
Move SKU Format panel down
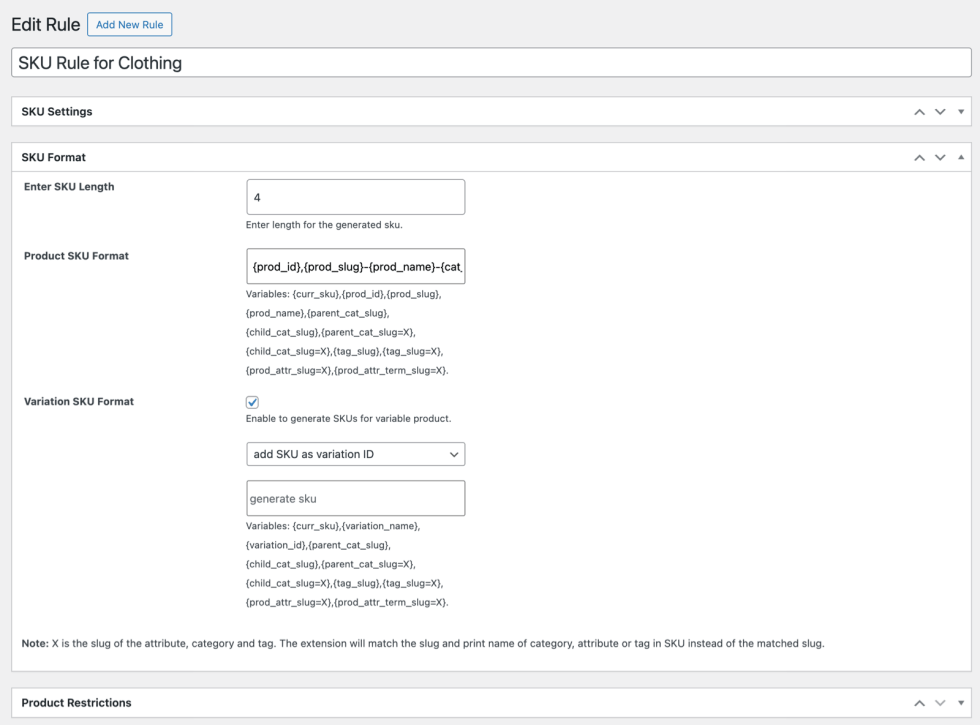(940, 158)
